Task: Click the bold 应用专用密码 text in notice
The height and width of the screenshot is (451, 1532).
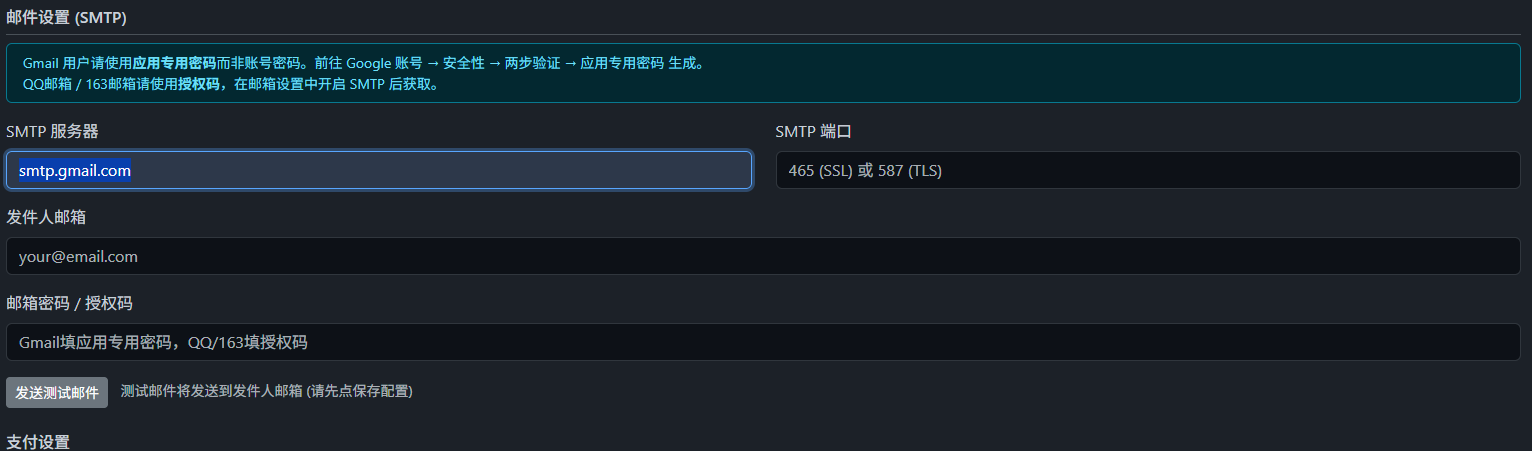Action: pos(174,63)
